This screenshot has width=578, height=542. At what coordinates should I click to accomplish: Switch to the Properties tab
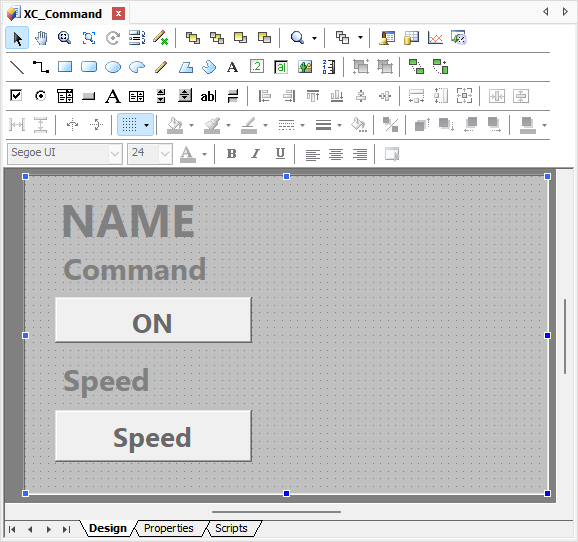(x=168, y=528)
